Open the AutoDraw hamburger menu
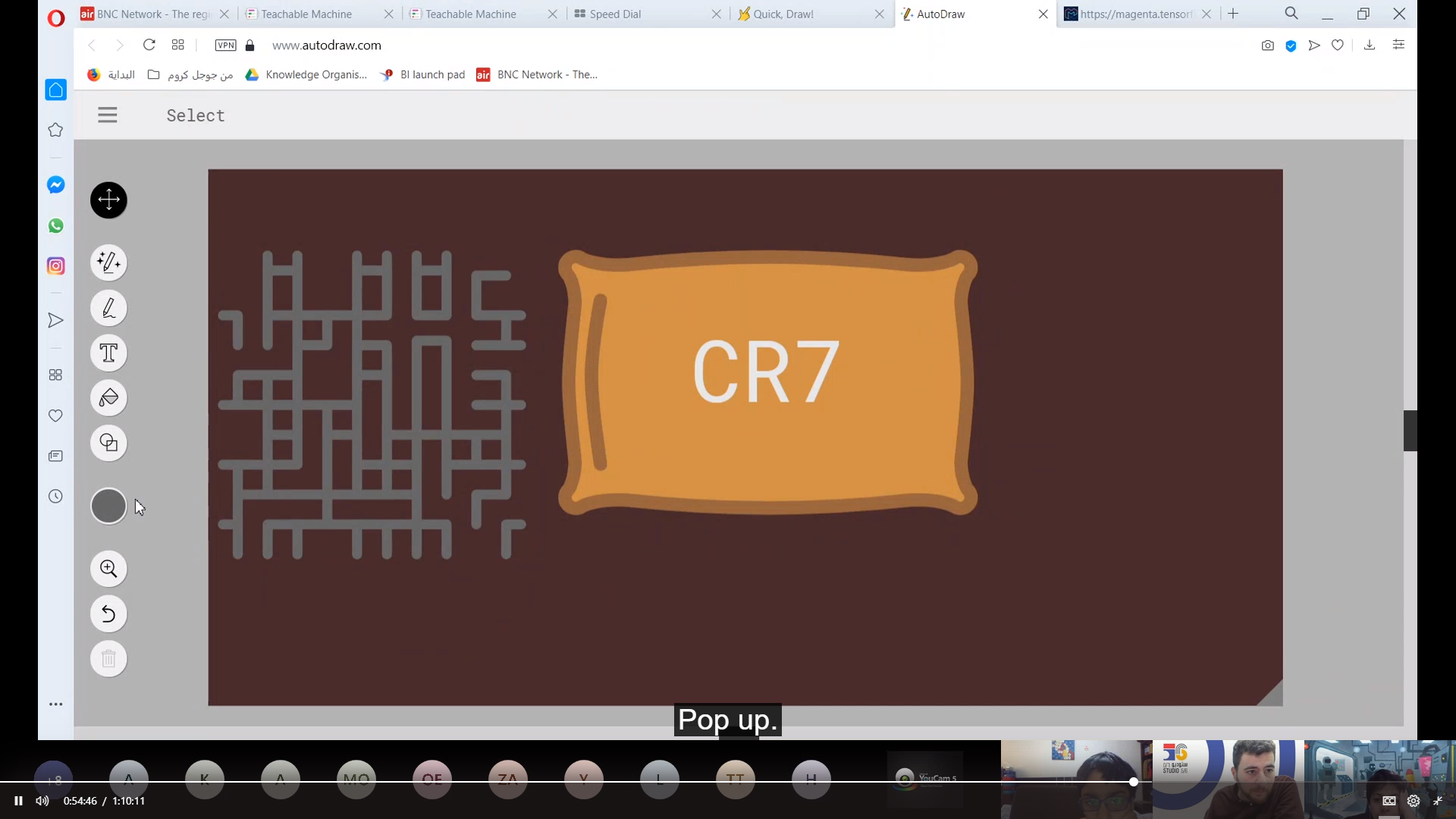Screen dimensions: 1456x819 pyautogui.click(x=108, y=115)
